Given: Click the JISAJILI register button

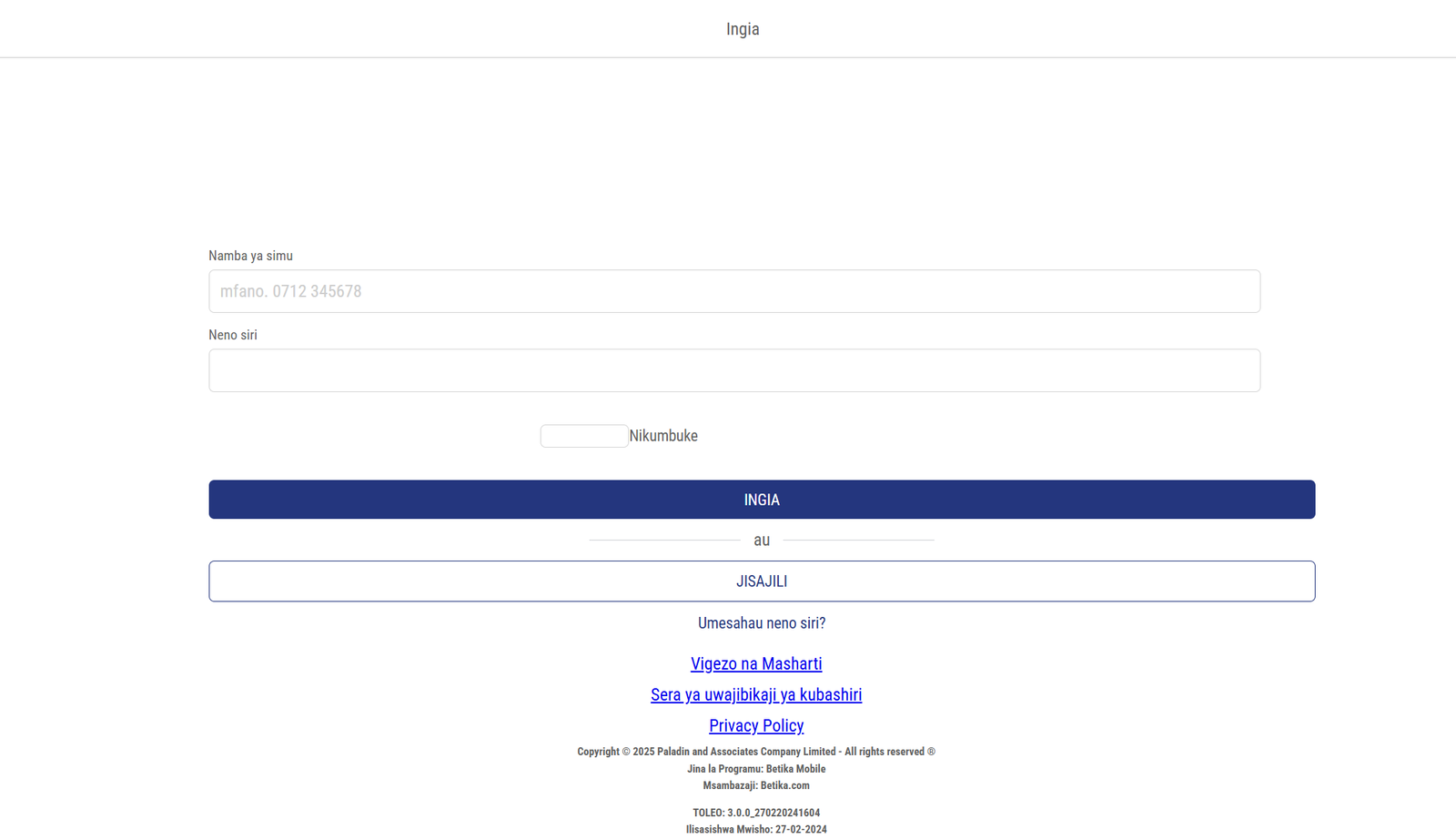Looking at the screenshot, I should [762, 581].
